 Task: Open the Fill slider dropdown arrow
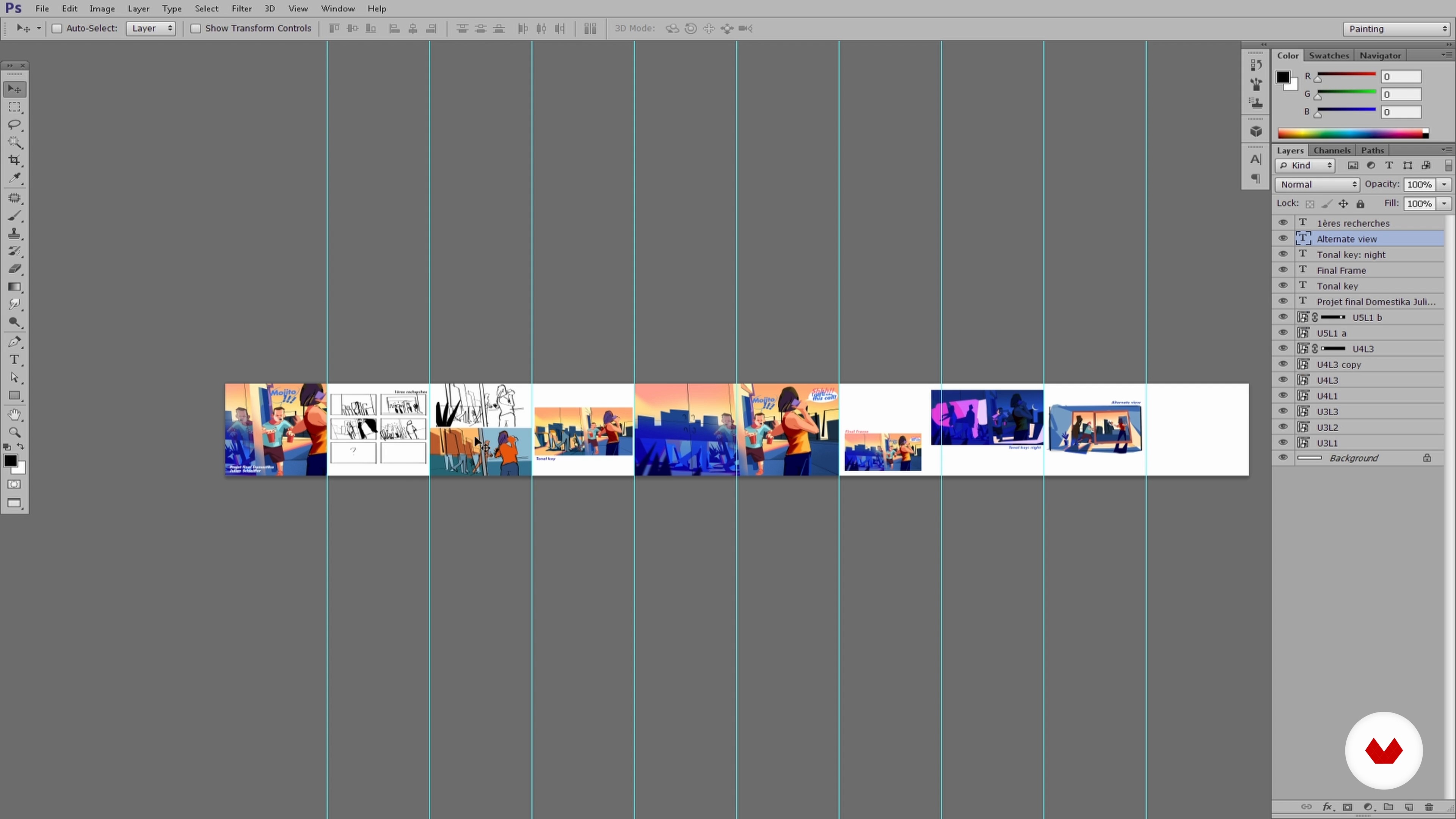click(x=1444, y=204)
